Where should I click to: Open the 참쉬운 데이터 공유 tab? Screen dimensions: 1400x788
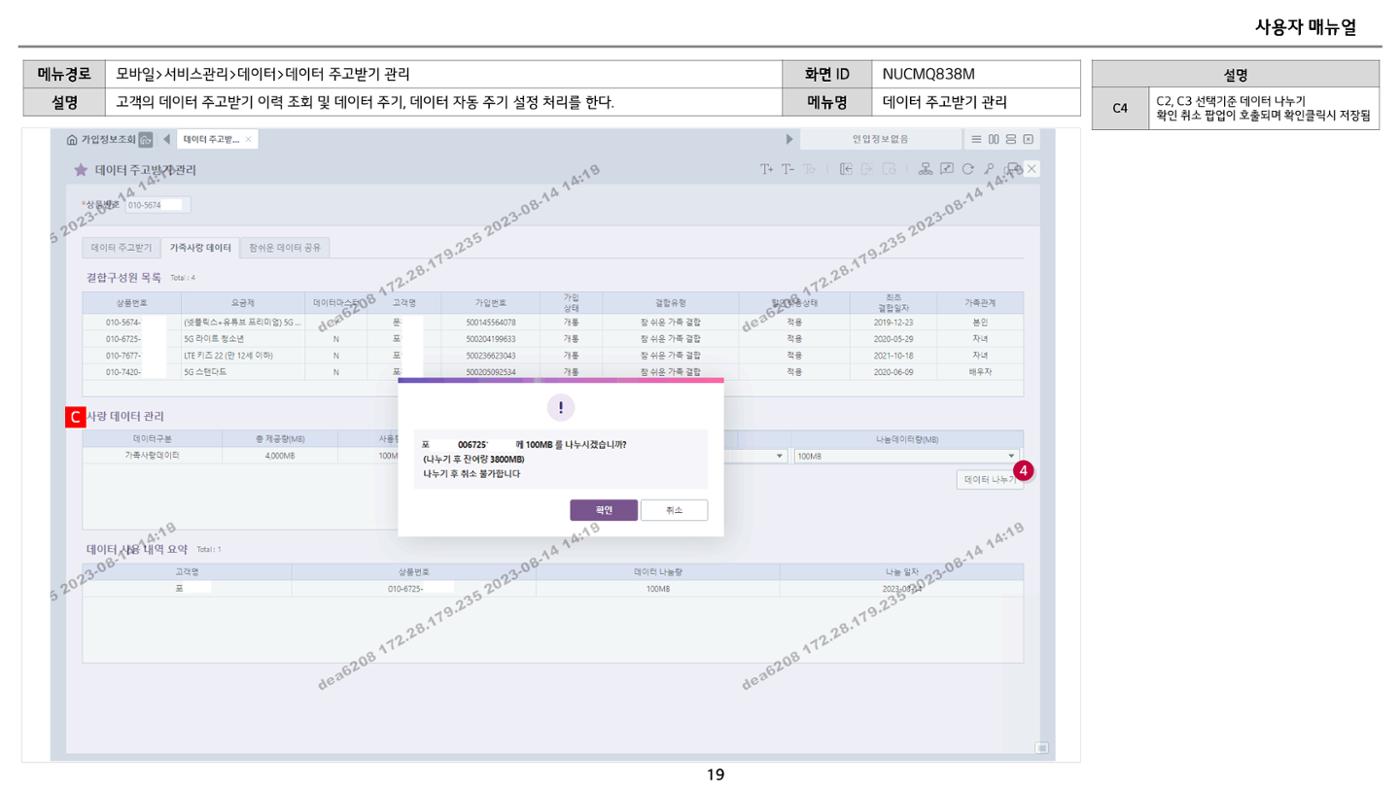coord(286,247)
